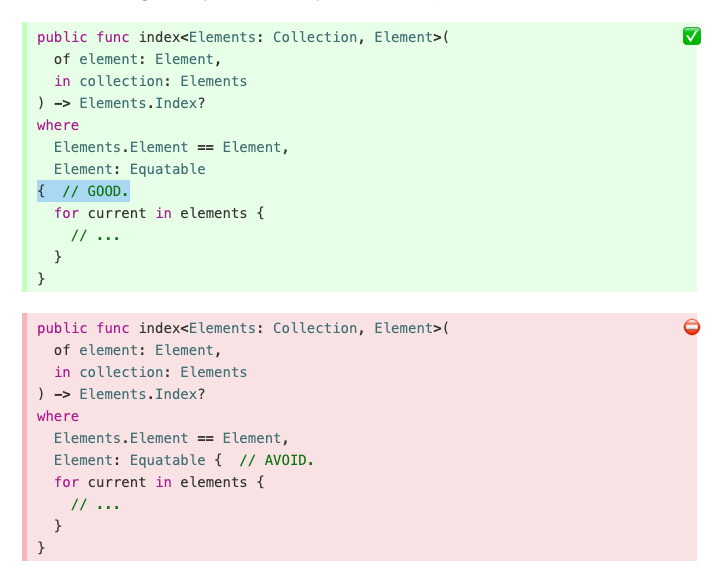The image size is (713, 582).
Task: Click 'func' keyword in red block
Action: tap(113, 328)
